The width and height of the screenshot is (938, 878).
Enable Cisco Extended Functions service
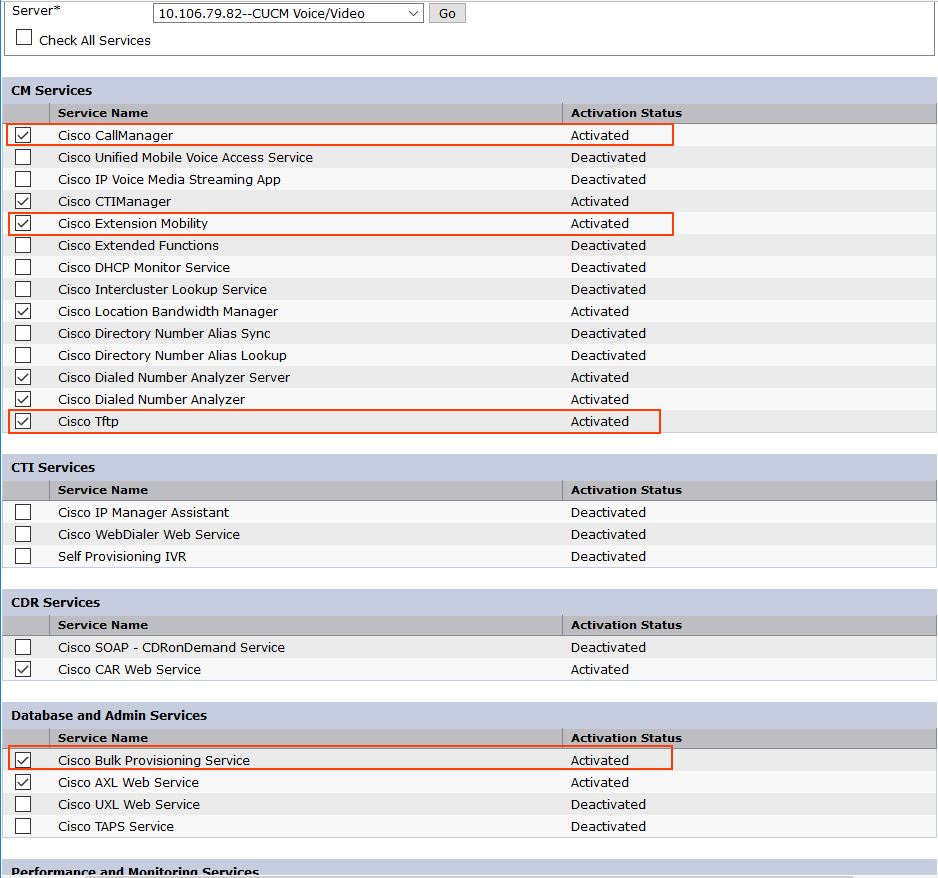23,245
